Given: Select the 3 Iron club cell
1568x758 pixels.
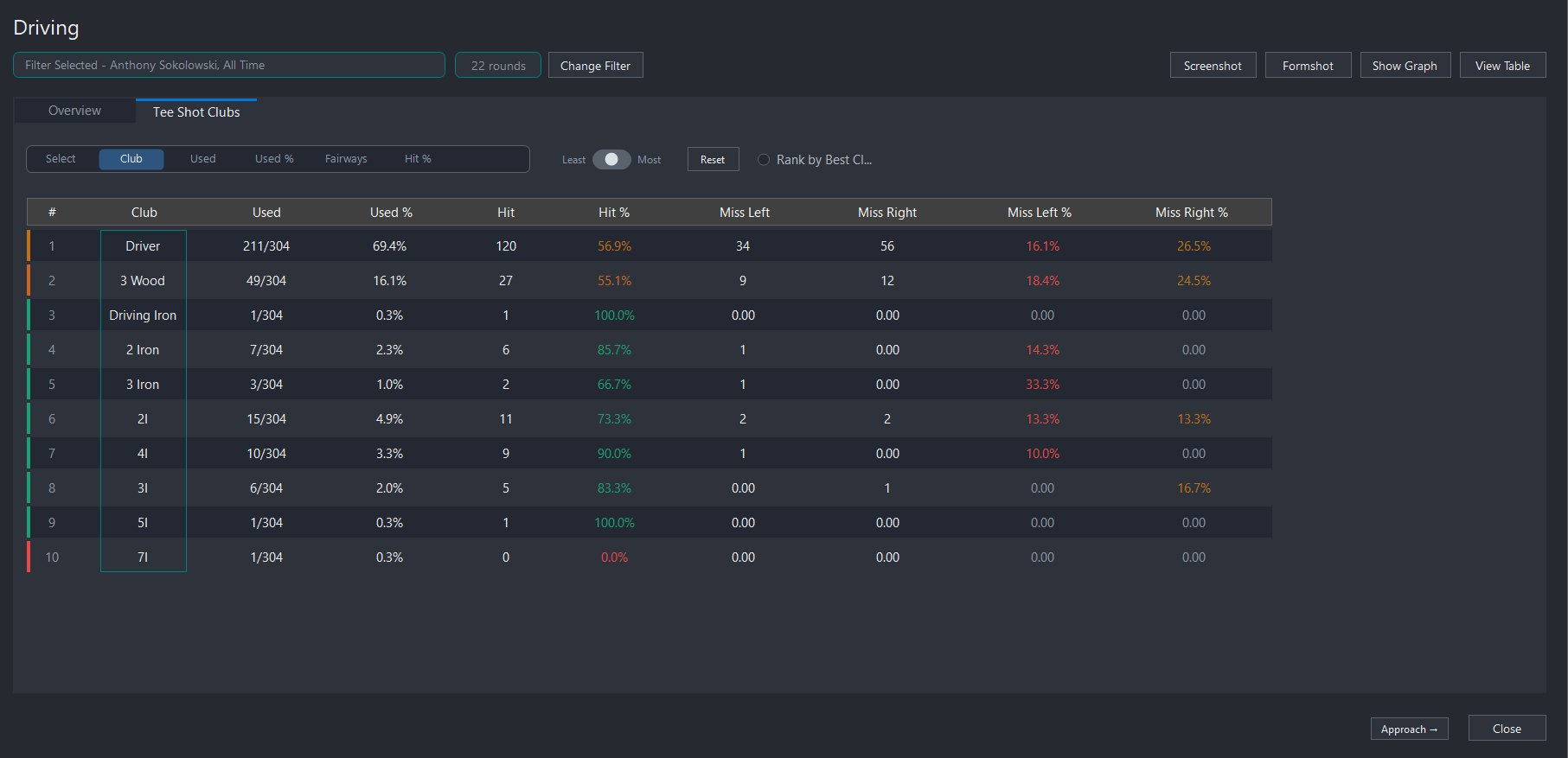Looking at the screenshot, I should tap(143, 385).
